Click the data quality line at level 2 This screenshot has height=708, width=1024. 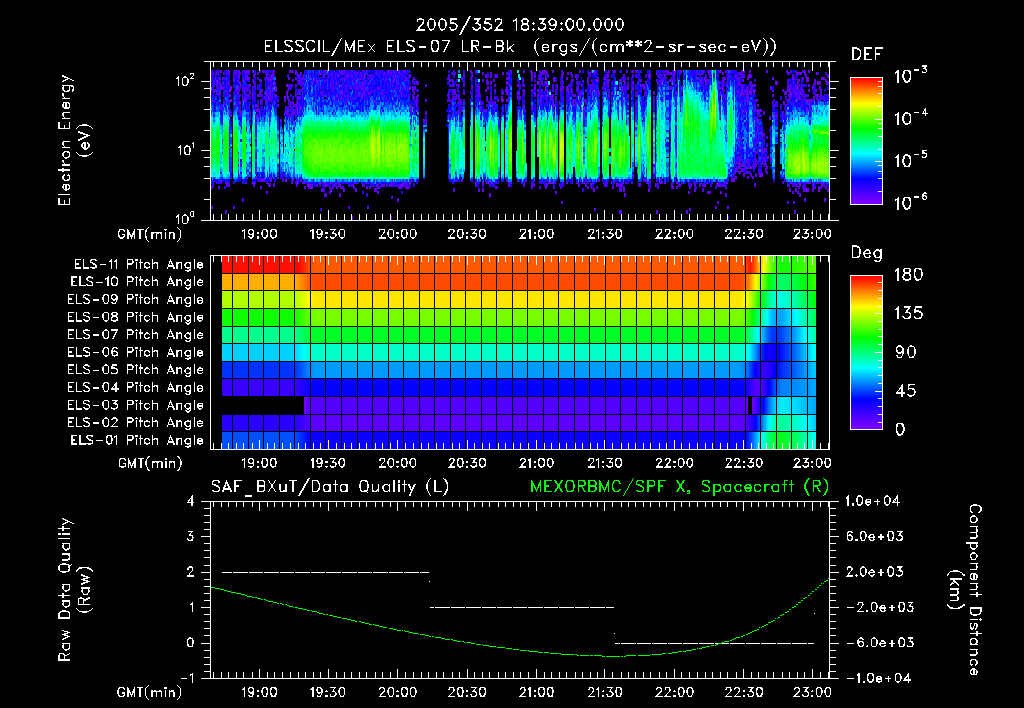(325, 572)
